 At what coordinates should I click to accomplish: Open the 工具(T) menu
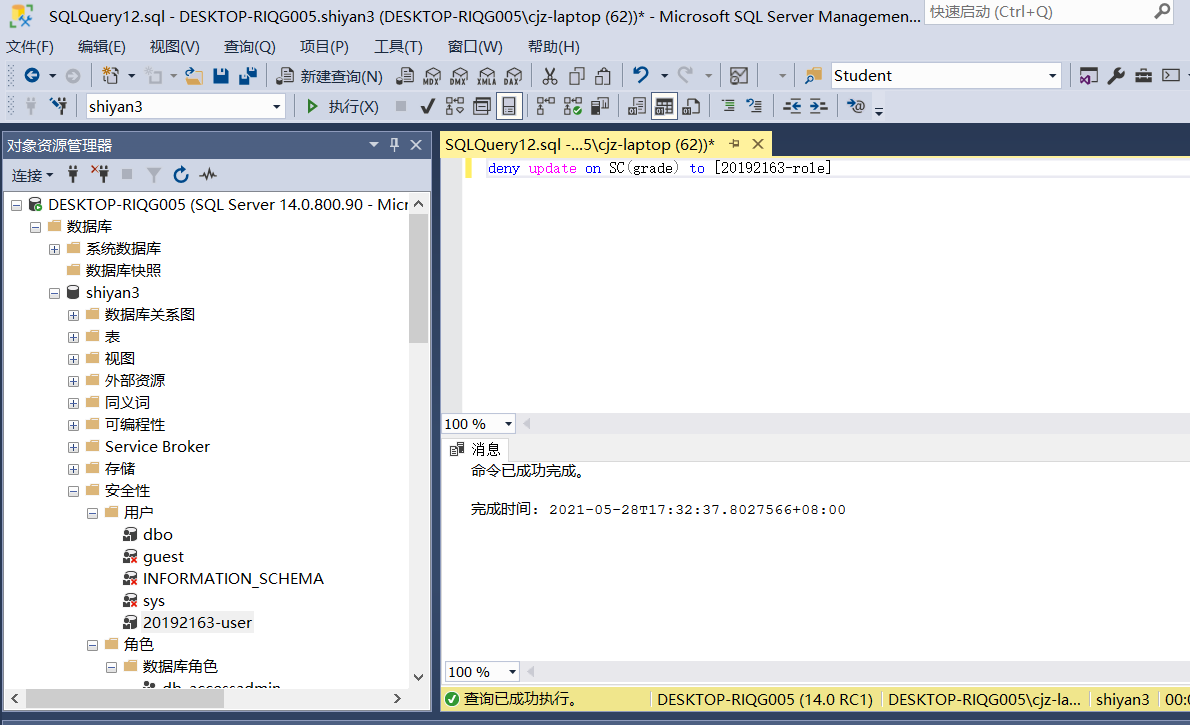click(398, 46)
